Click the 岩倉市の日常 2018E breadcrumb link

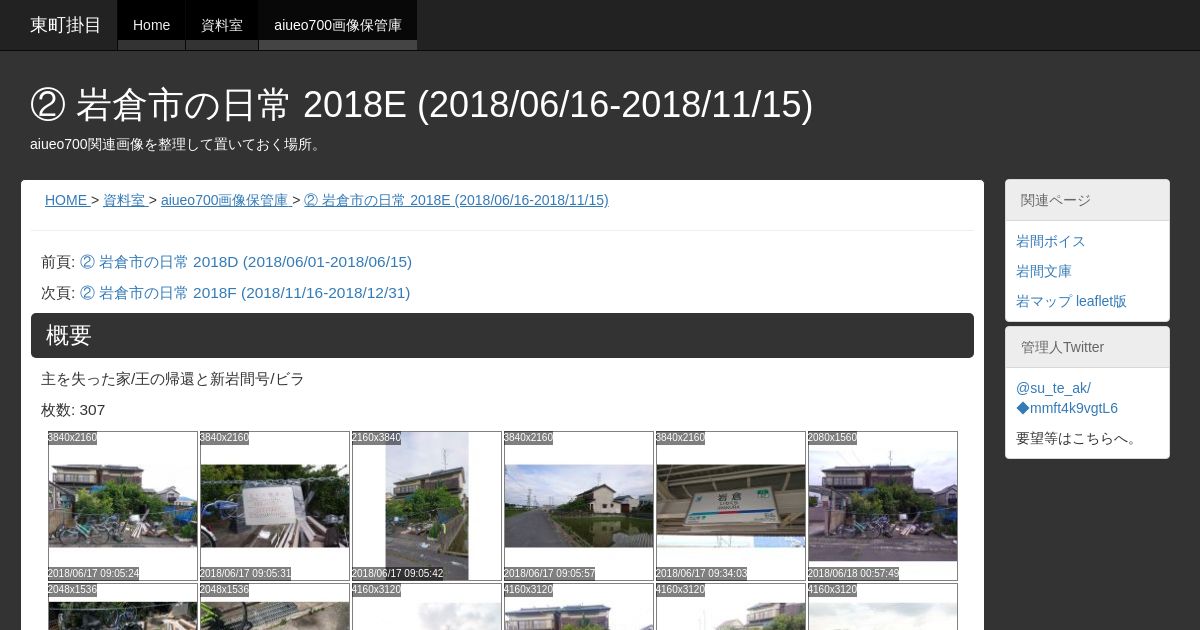[456, 200]
